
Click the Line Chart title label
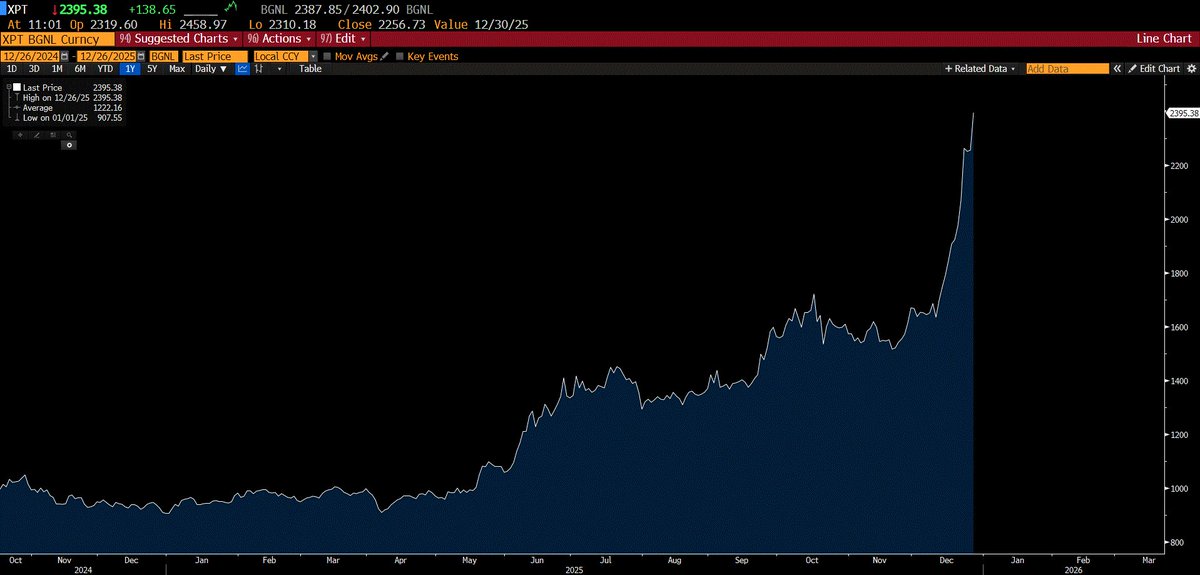(1166, 39)
